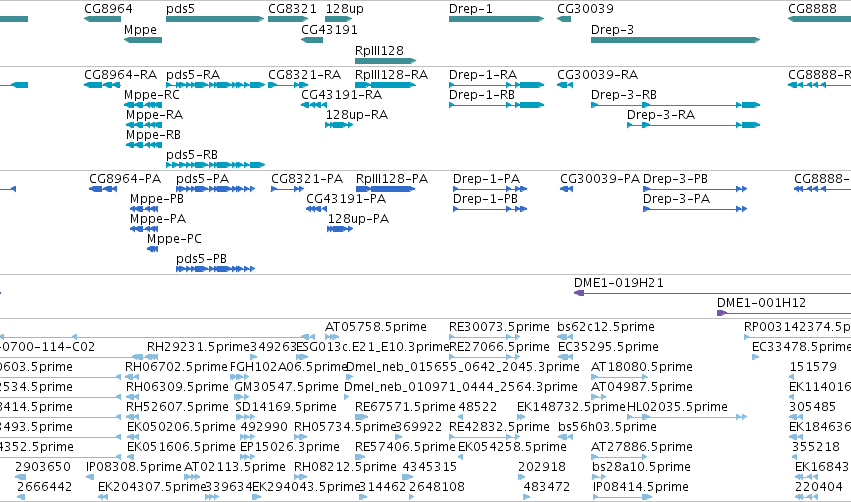Select the CG30039-PA protein label
Image resolution: width=851 pixels, height=502 pixels.
(600, 179)
